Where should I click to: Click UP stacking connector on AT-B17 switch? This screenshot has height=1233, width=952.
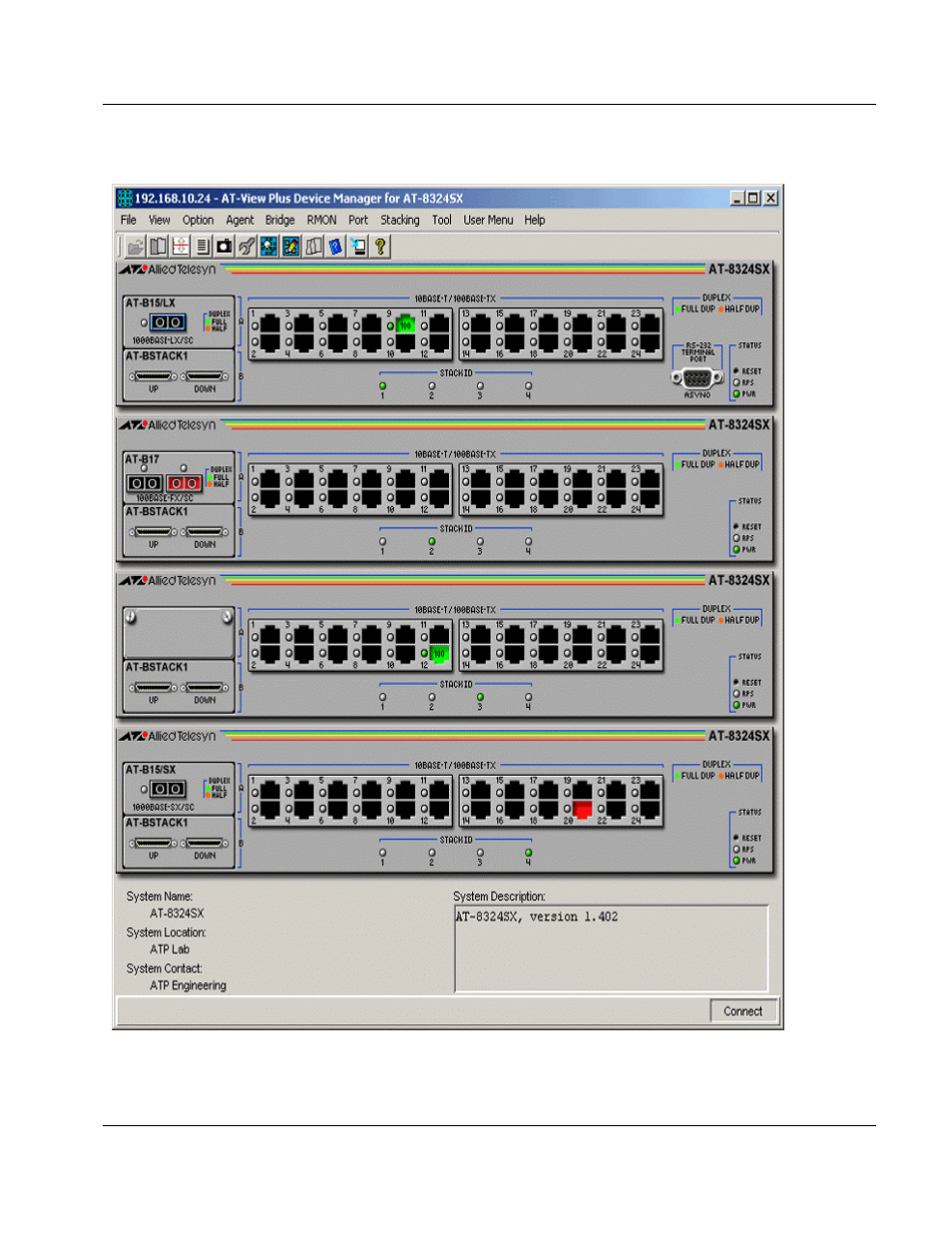click(x=154, y=532)
